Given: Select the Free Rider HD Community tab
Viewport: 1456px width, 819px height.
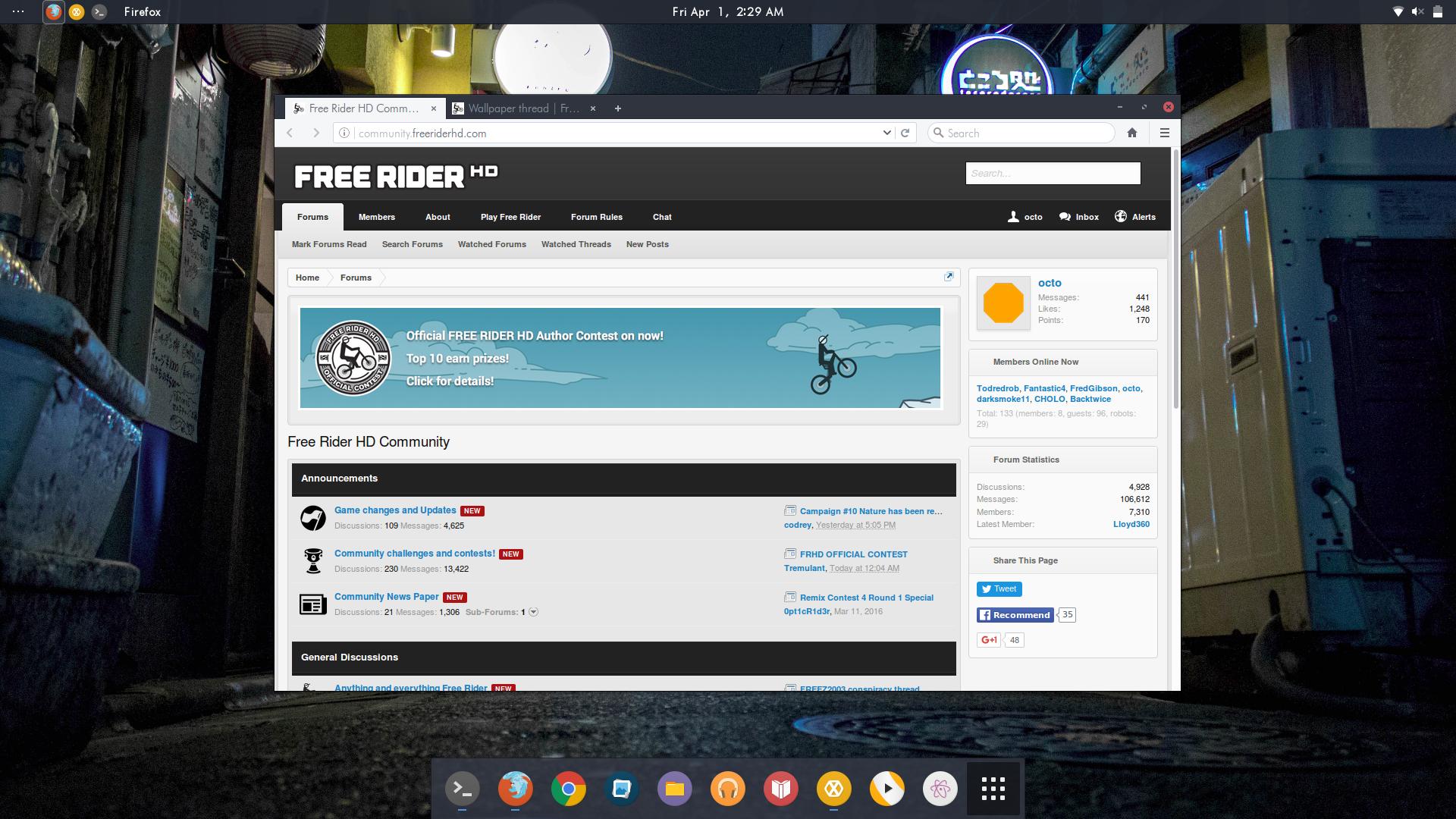Looking at the screenshot, I should tap(364, 108).
